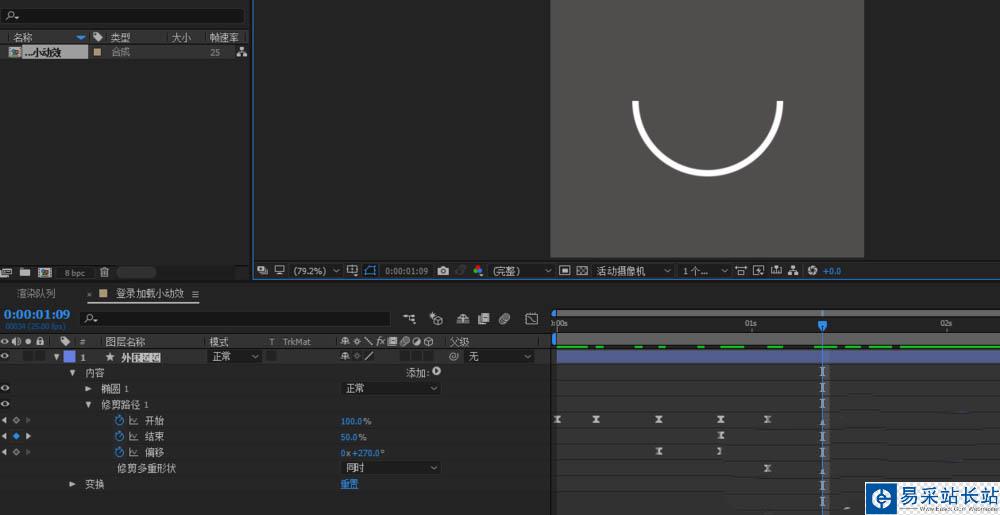Toggle the start (开始) property stopwatch
Image resolution: width=1000 pixels, height=515 pixels.
click(119, 421)
